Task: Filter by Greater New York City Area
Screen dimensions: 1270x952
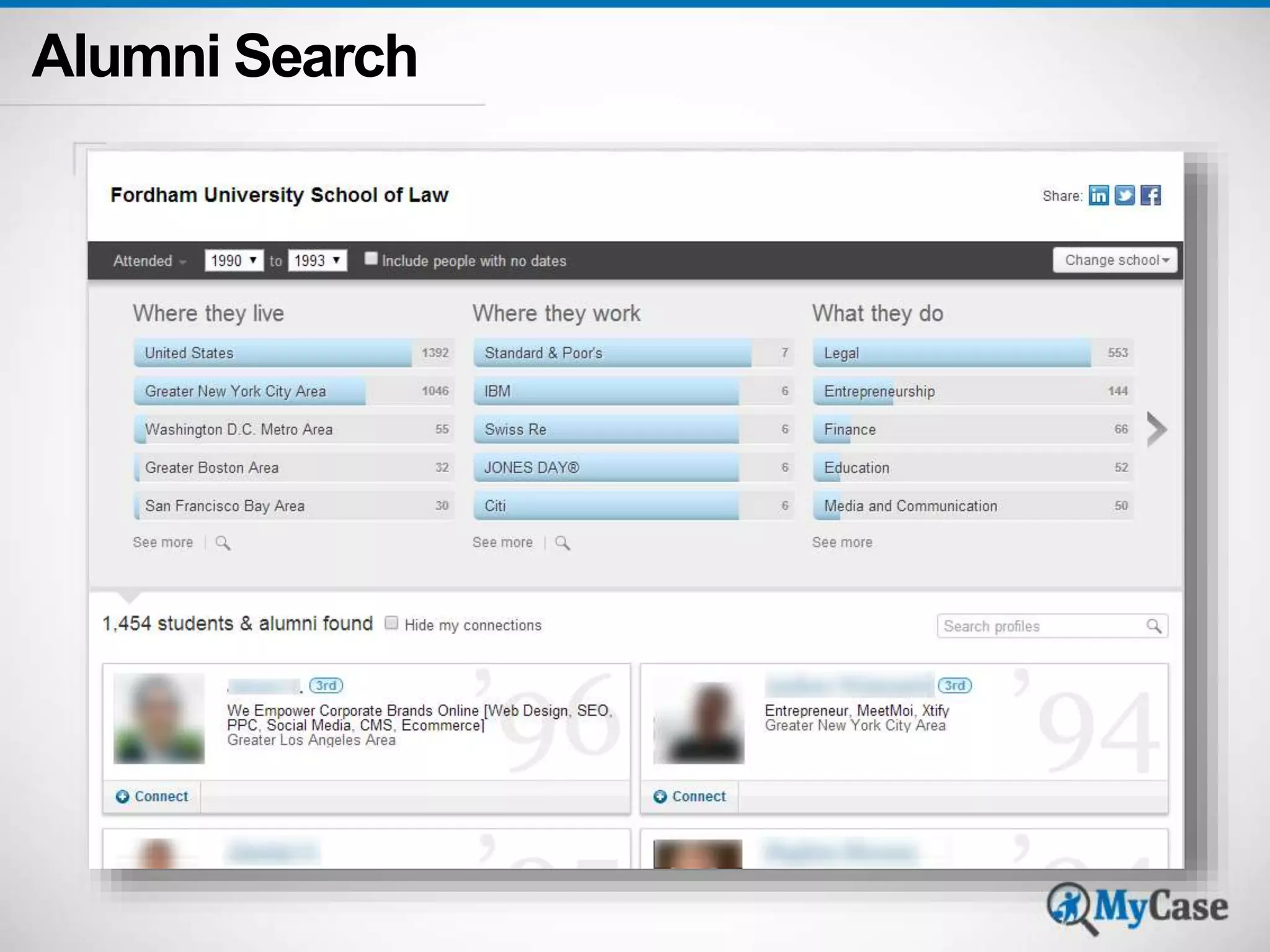Action: coord(294,391)
